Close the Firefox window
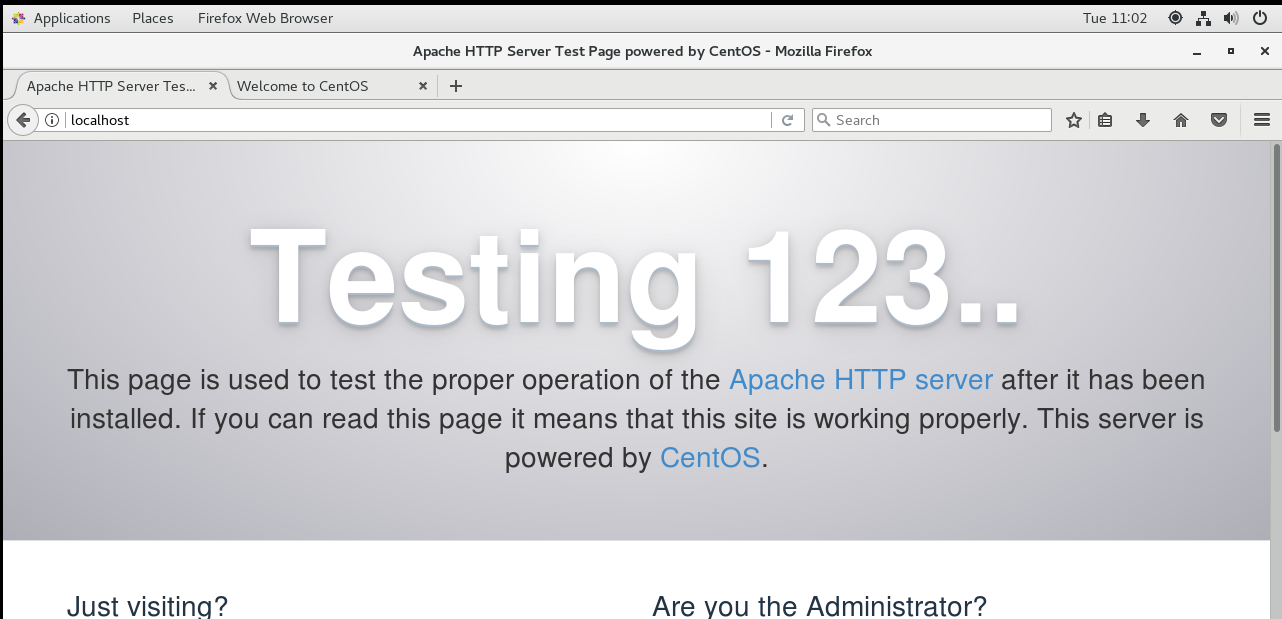The image size is (1282, 619). pyautogui.click(x=1264, y=51)
